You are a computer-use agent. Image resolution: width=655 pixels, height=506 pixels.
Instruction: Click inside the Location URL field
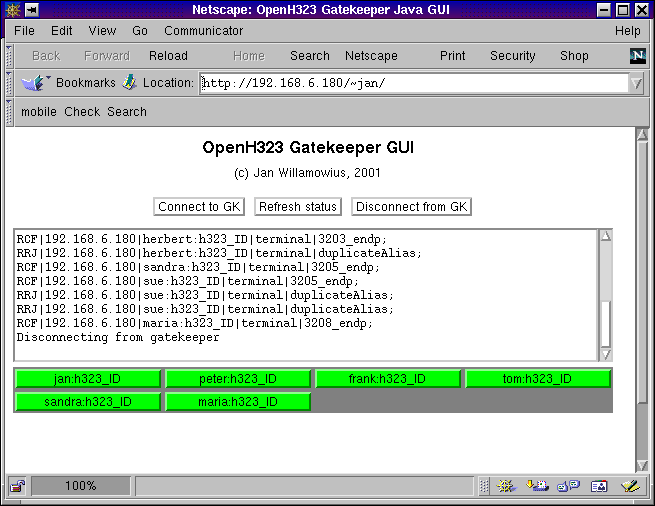(414, 83)
